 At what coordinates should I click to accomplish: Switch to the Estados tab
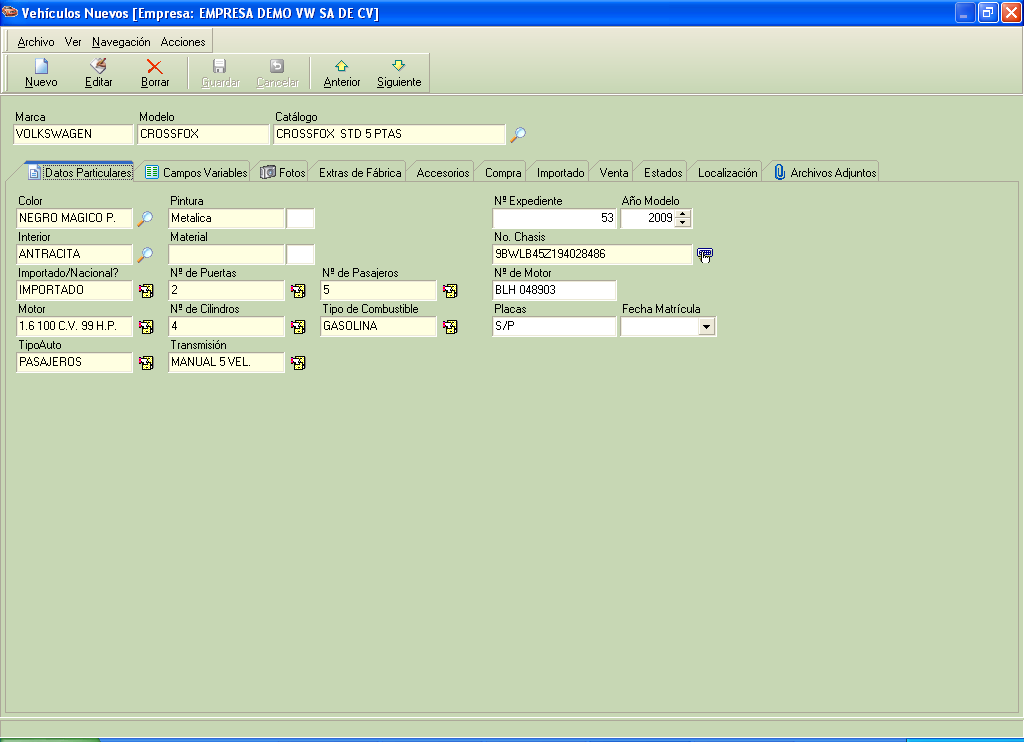[x=663, y=172]
